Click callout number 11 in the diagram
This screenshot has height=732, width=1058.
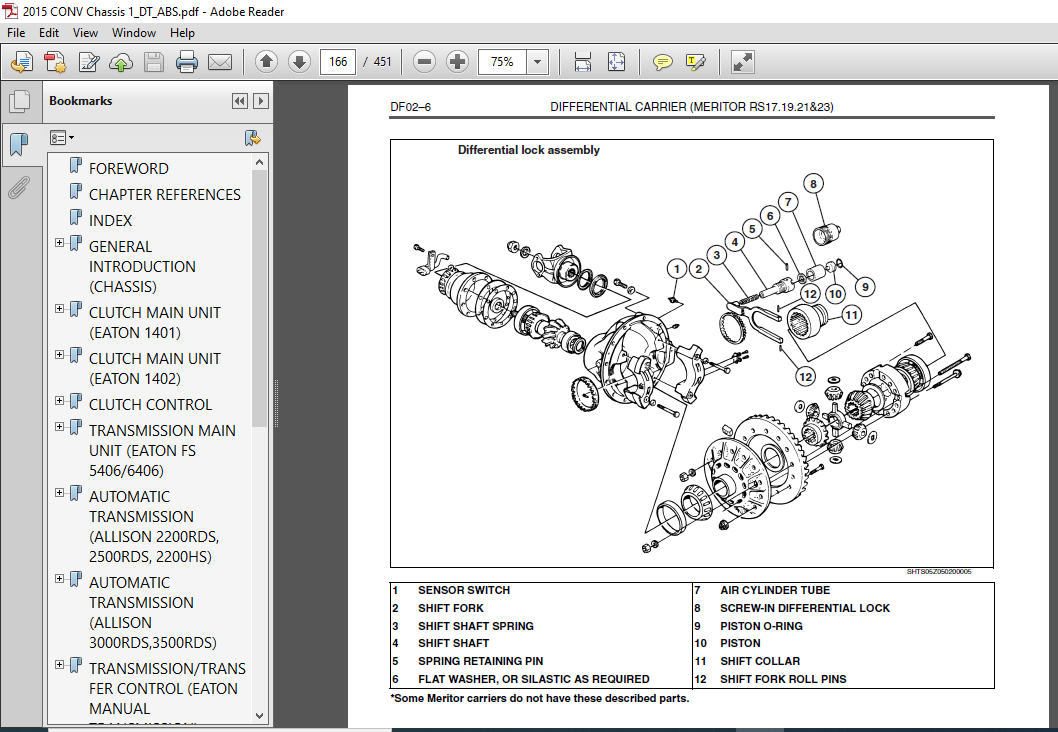tap(852, 314)
